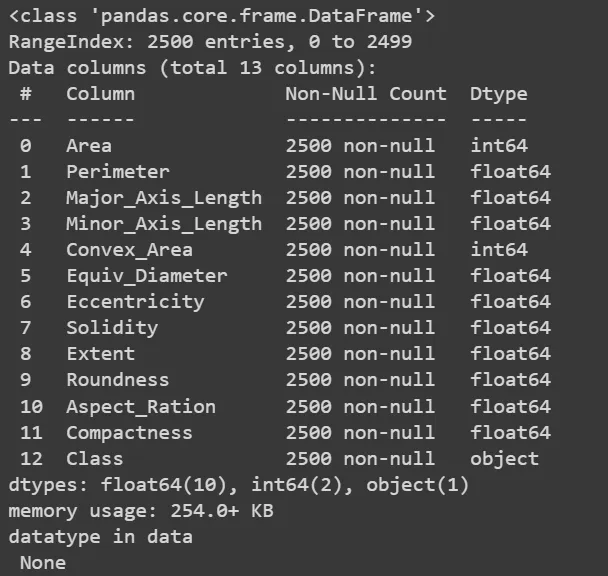Click the 'Equiv_Diameter' column name
This screenshot has height=576, width=608.
(x=147, y=276)
